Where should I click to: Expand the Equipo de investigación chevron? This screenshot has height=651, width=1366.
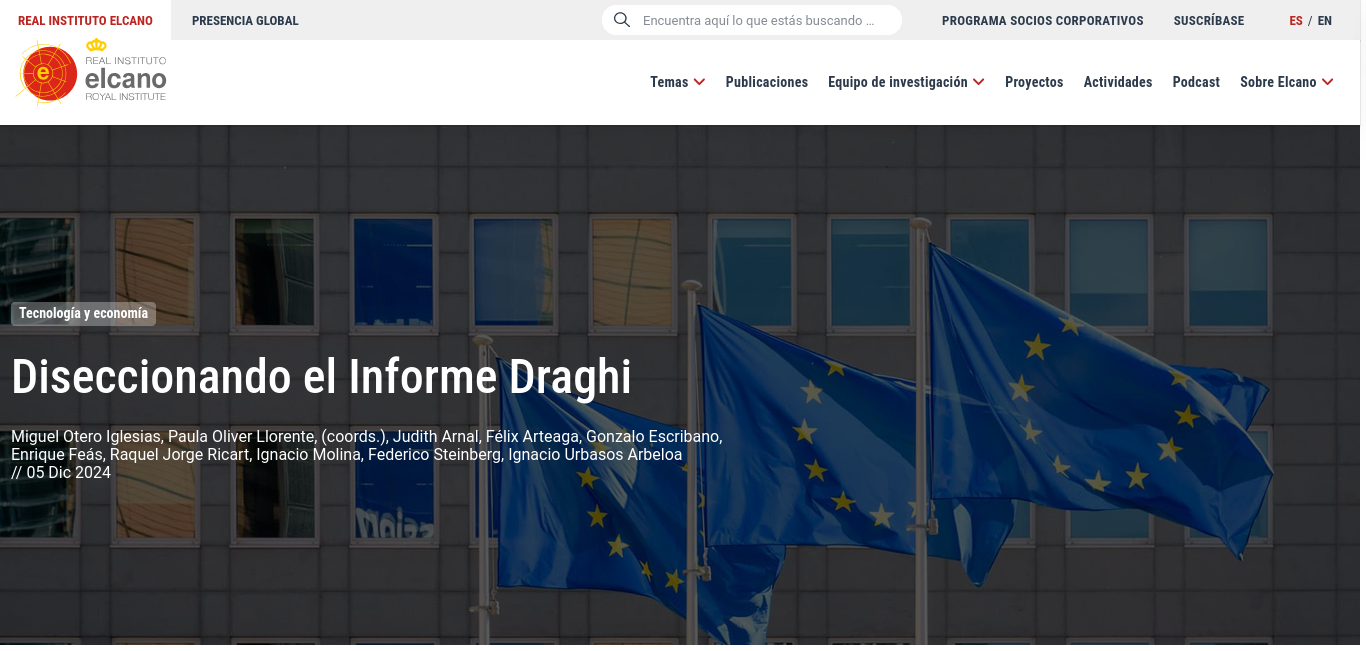[x=979, y=82]
